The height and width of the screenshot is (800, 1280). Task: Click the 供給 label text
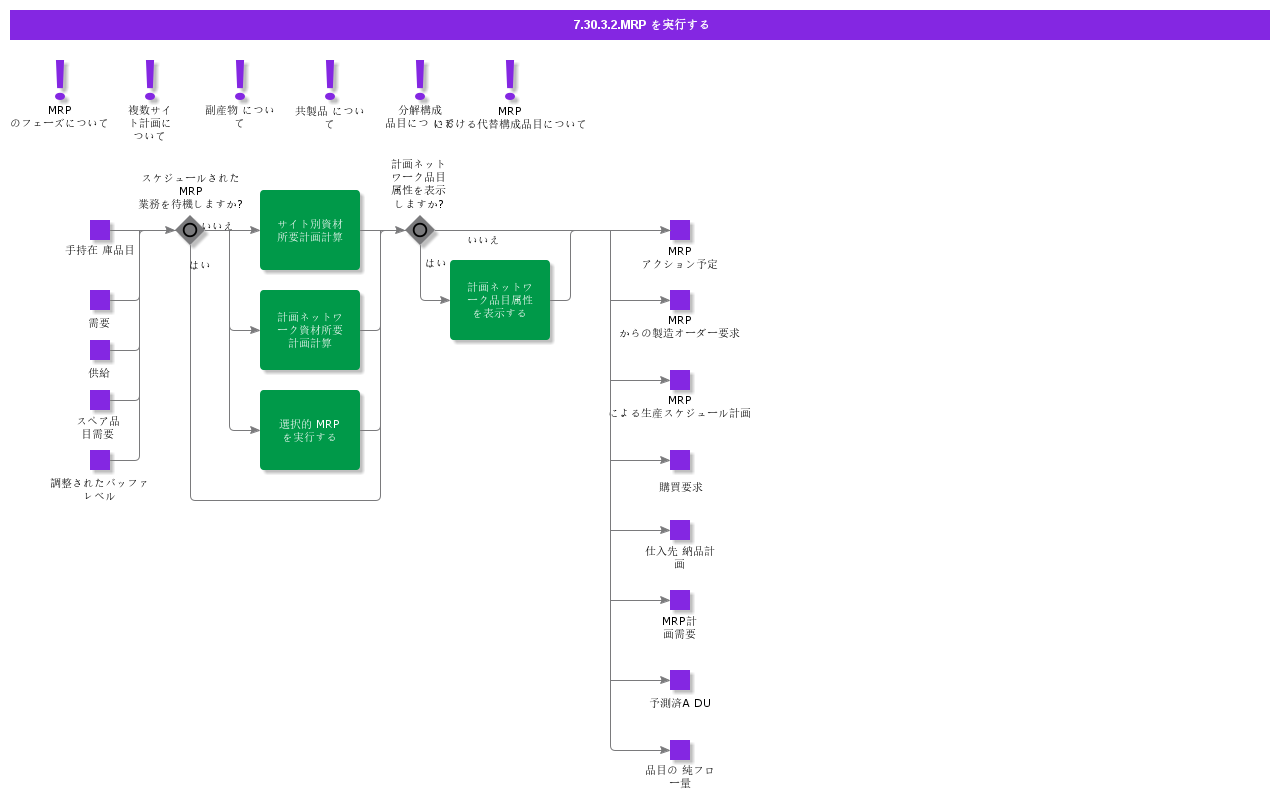(100, 373)
